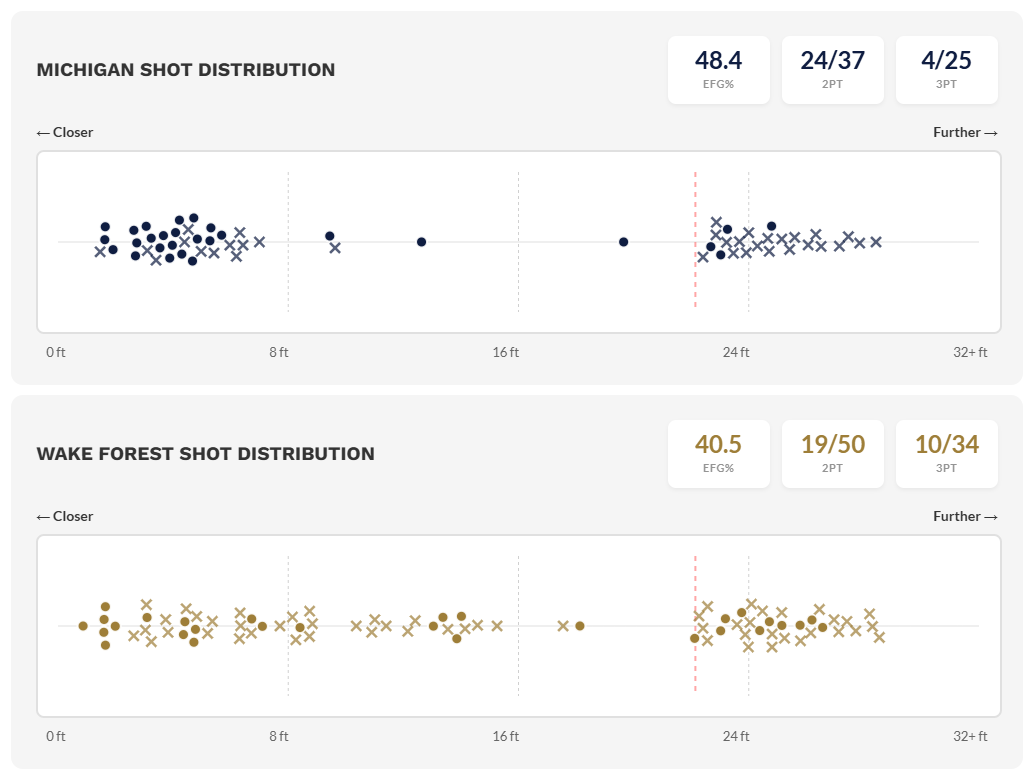Click the Michigan Shot Distribution heading
This screenshot has width=1034, height=783.
click(186, 70)
